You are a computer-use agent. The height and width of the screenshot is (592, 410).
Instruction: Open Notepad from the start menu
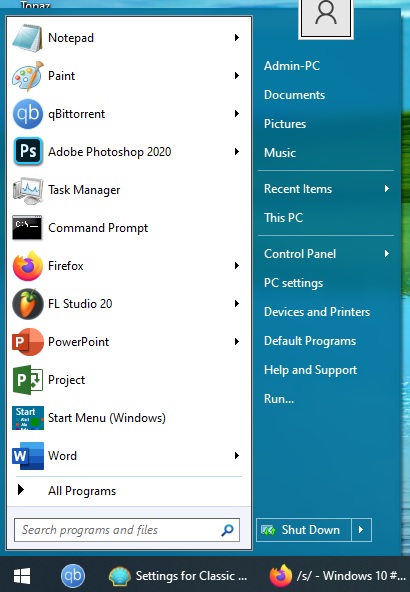click(128, 38)
